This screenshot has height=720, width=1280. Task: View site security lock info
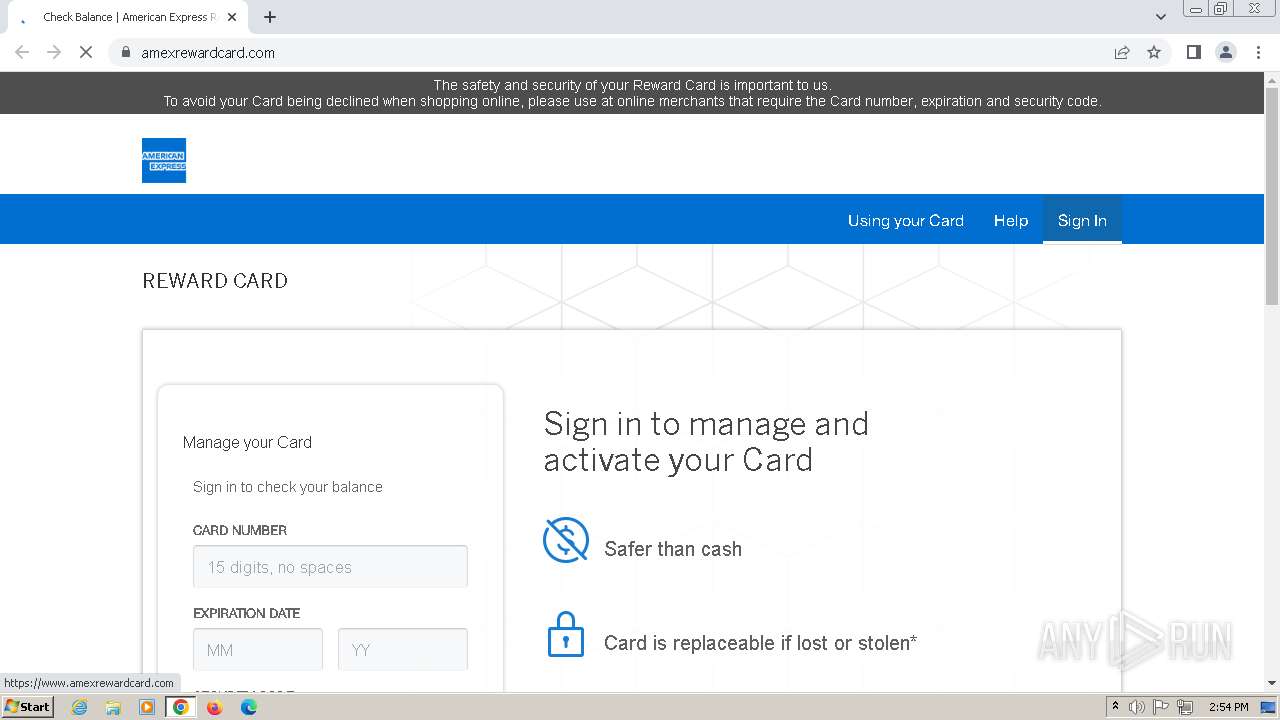[126, 52]
